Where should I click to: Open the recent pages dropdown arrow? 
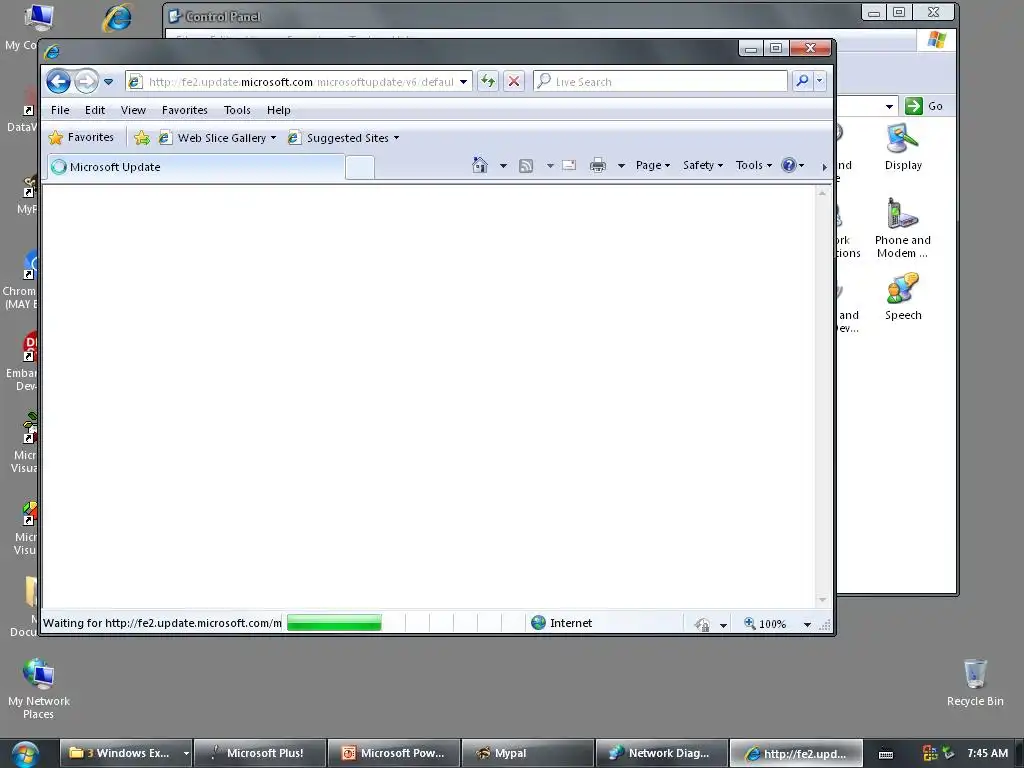pos(108,82)
